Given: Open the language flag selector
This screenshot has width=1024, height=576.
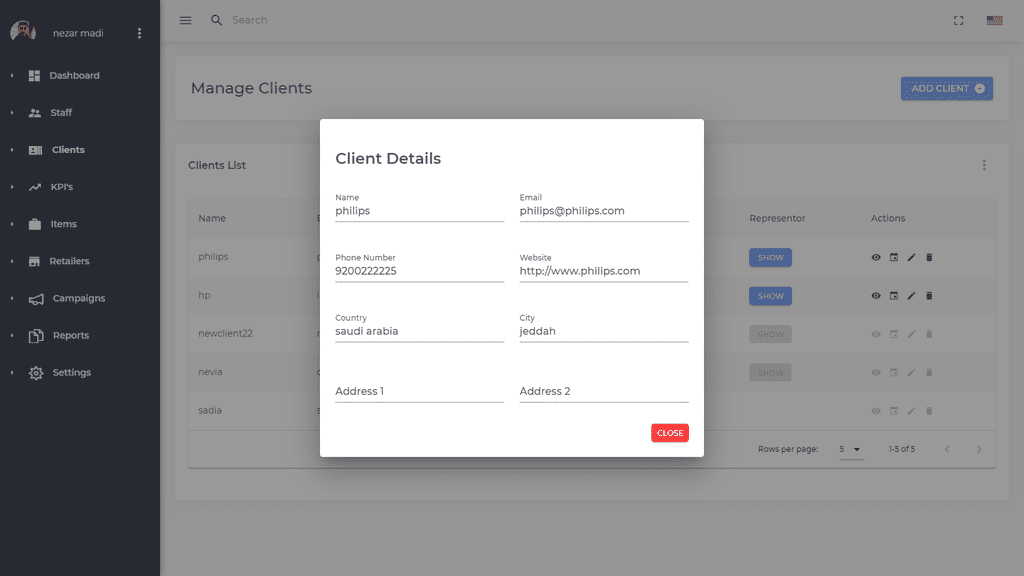Looking at the screenshot, I should click(994, 20).
